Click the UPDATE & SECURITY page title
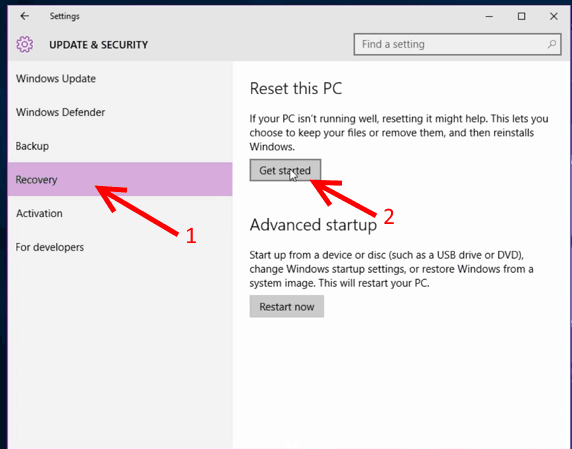572x449 pixels. click(98, 44)
